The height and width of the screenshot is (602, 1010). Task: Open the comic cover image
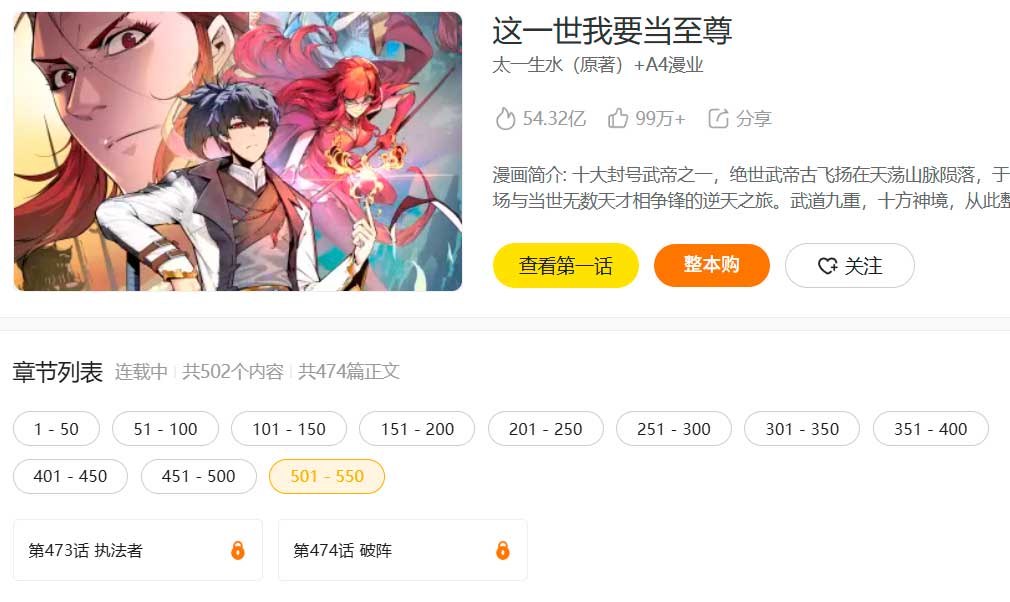(238, 151)
